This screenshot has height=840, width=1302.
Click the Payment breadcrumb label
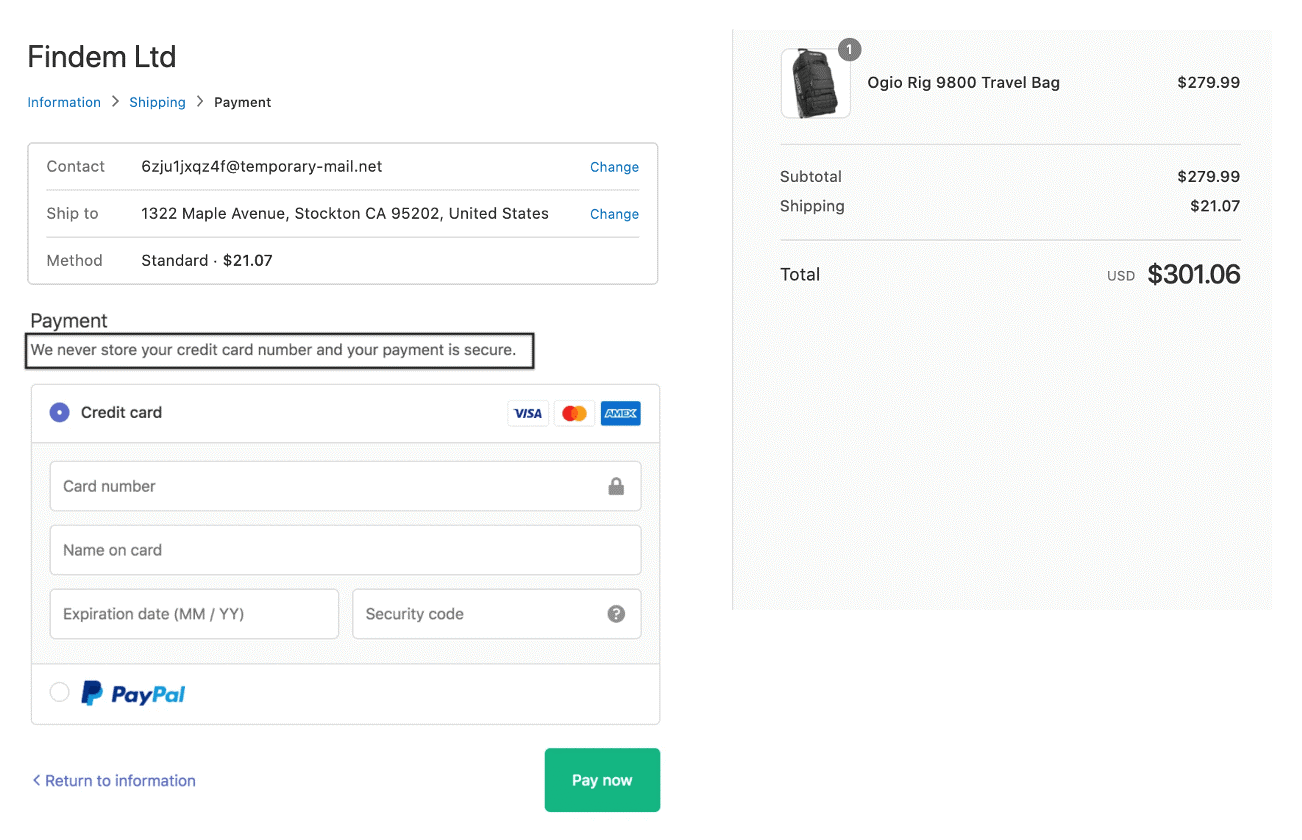[x=243, y=102]
